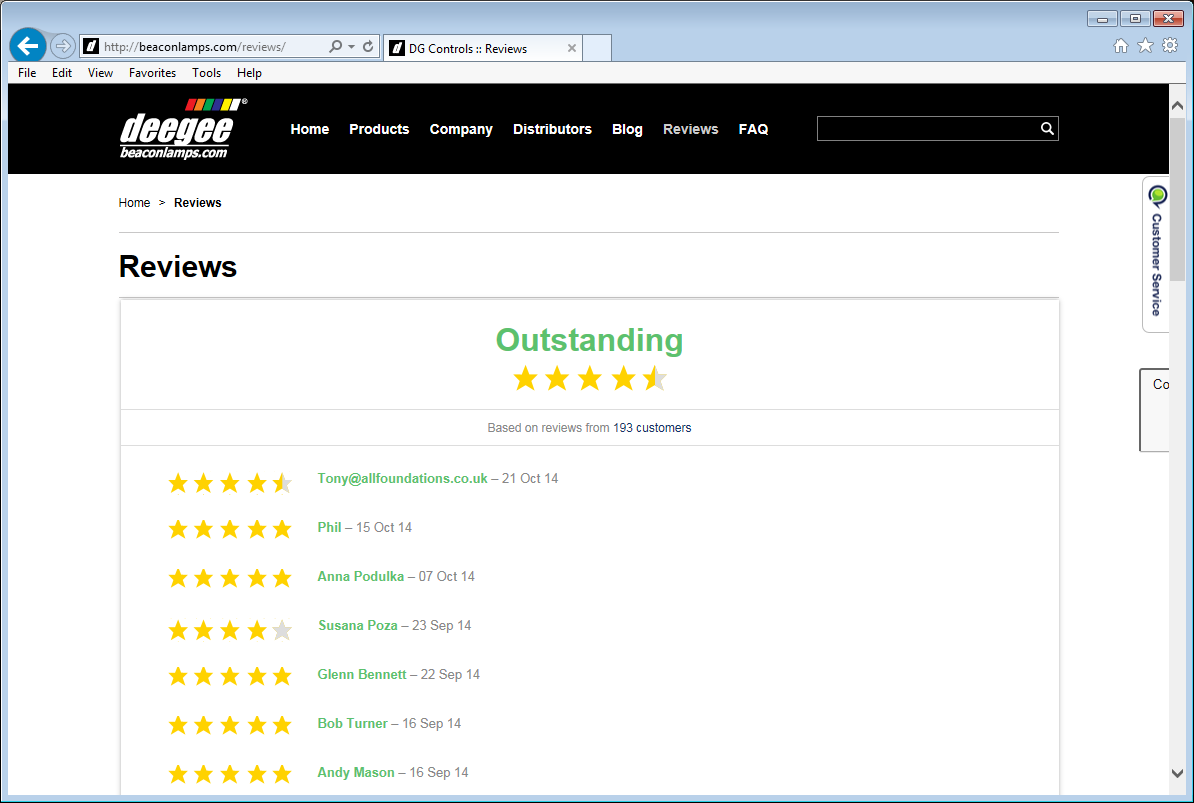Open the File menu
Image resolution: width=1194 pixels, height=803 pixels.
click(26, 72)
